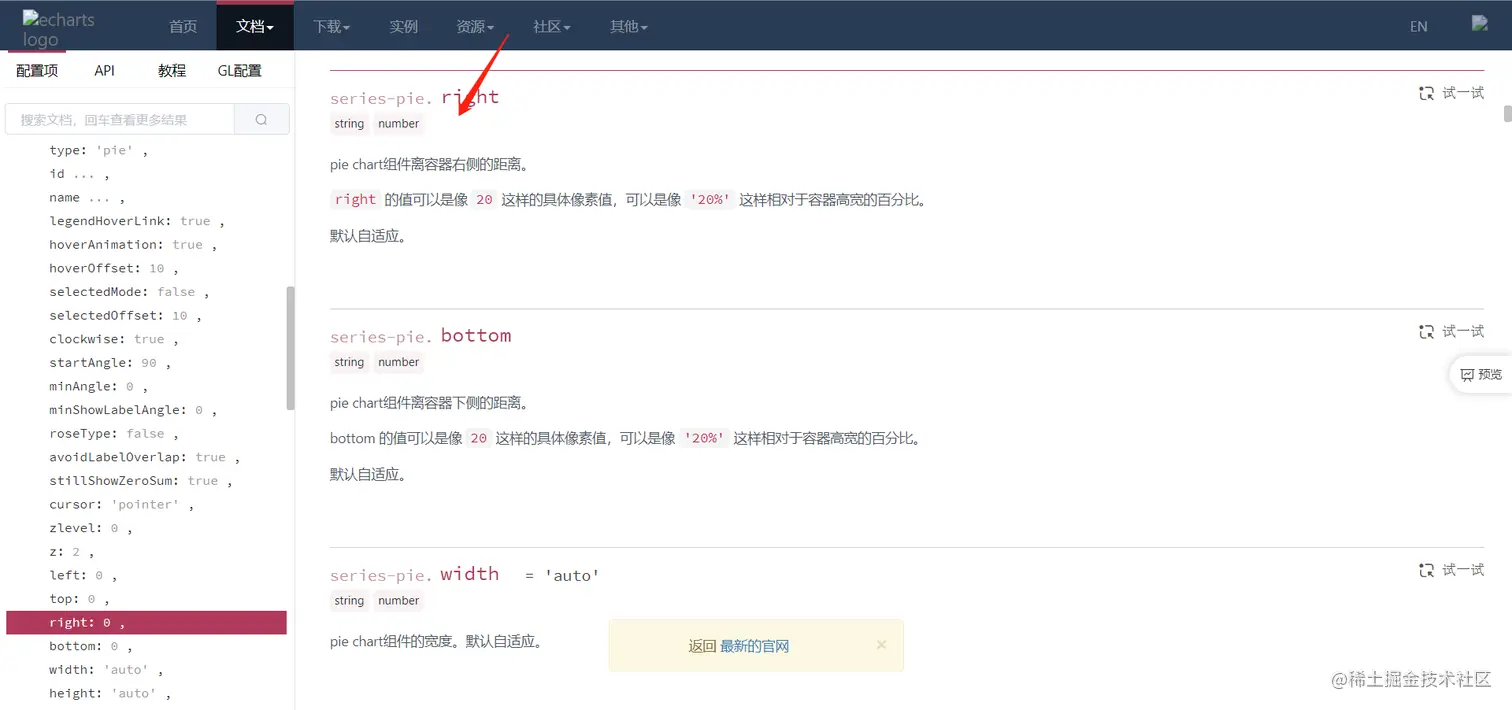Click the 试一试 icon beside series-pie.width

pyautogui.click(x=1427, y=570)
